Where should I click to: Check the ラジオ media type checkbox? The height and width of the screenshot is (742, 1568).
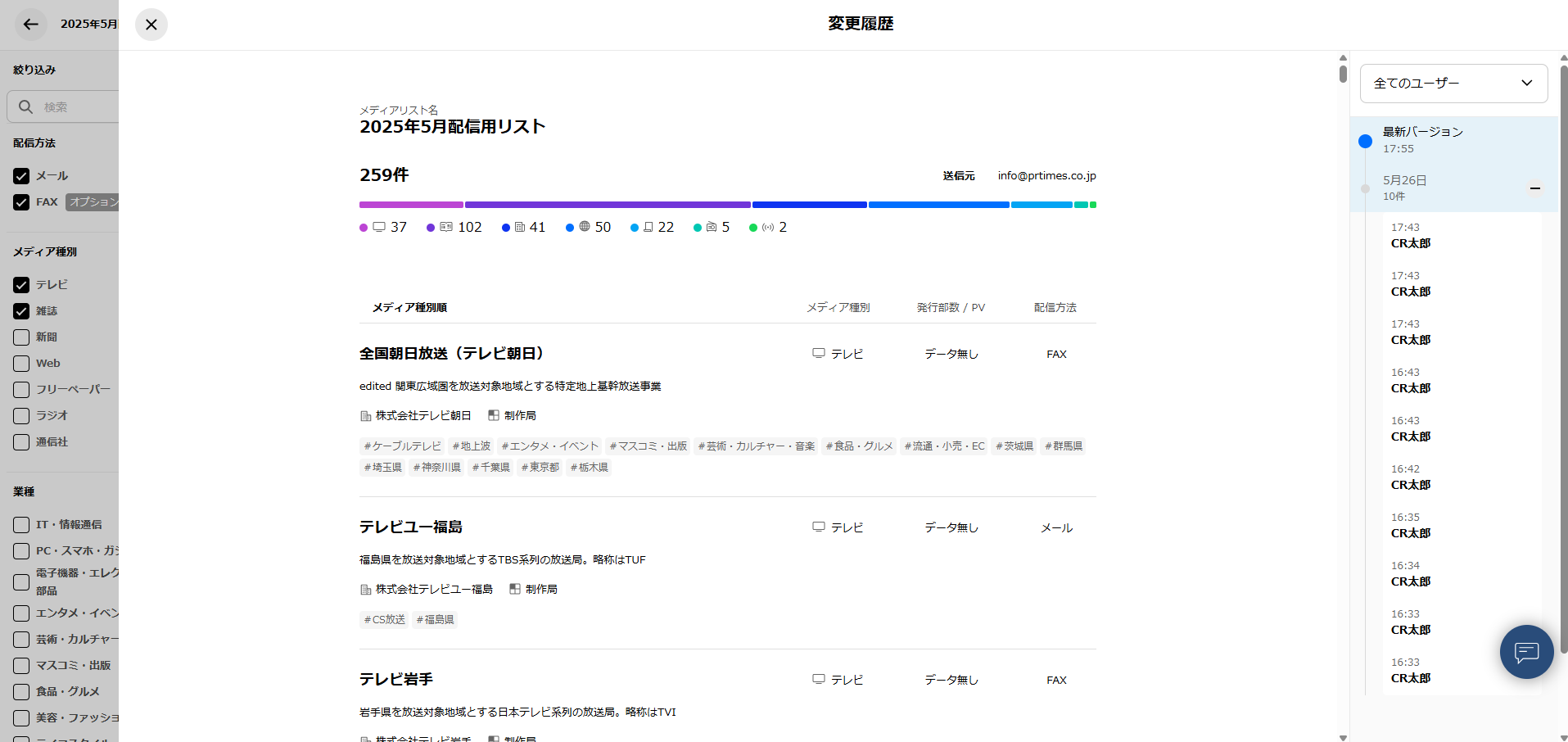click(21, 416)
